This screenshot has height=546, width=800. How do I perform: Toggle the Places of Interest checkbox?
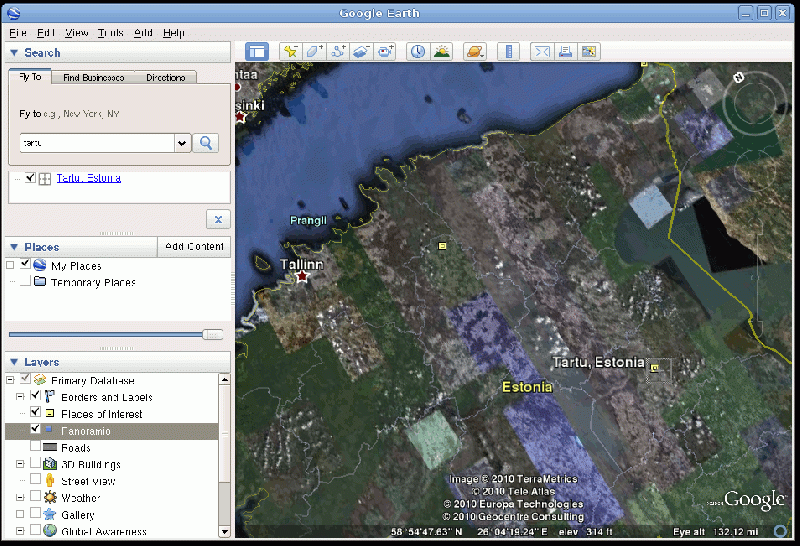[x=35, y=412]
